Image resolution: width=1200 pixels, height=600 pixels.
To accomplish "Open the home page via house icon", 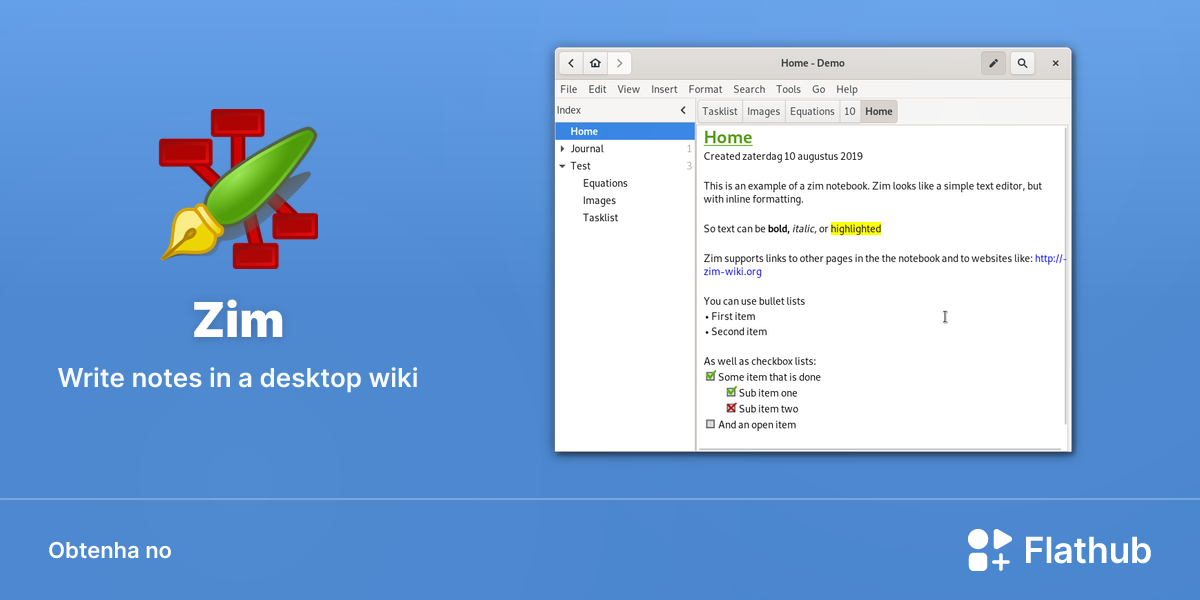I will 595,63.
